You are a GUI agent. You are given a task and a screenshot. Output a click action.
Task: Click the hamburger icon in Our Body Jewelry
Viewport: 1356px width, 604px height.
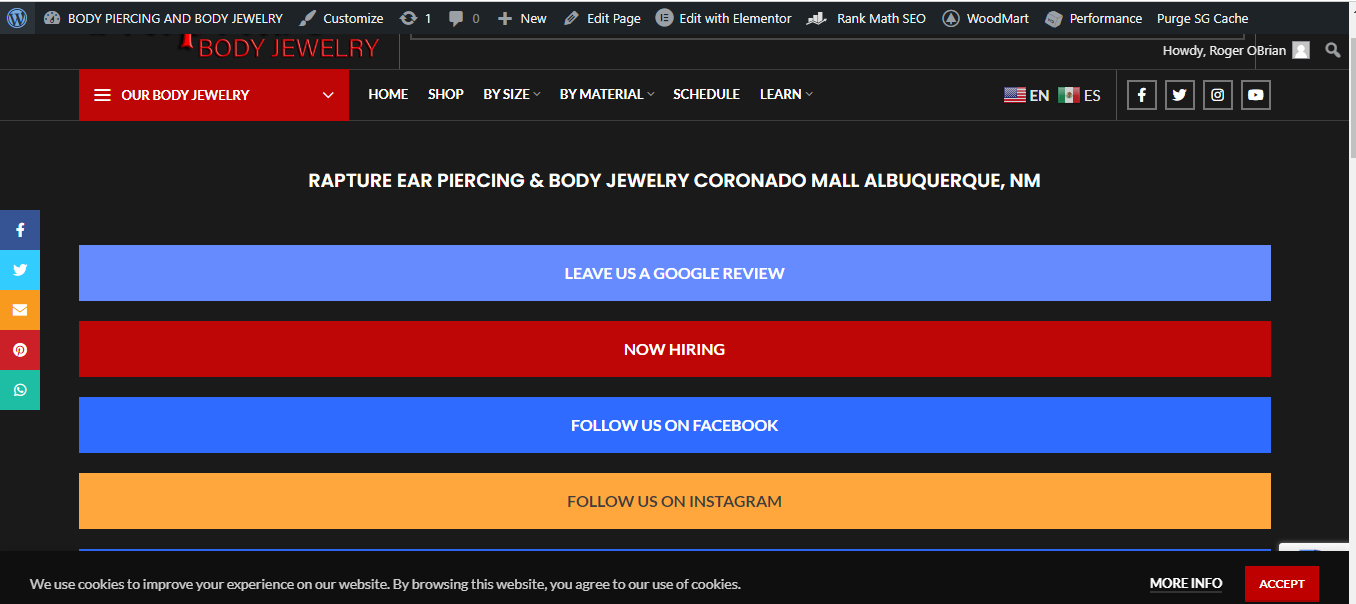[x=102, y=95]
